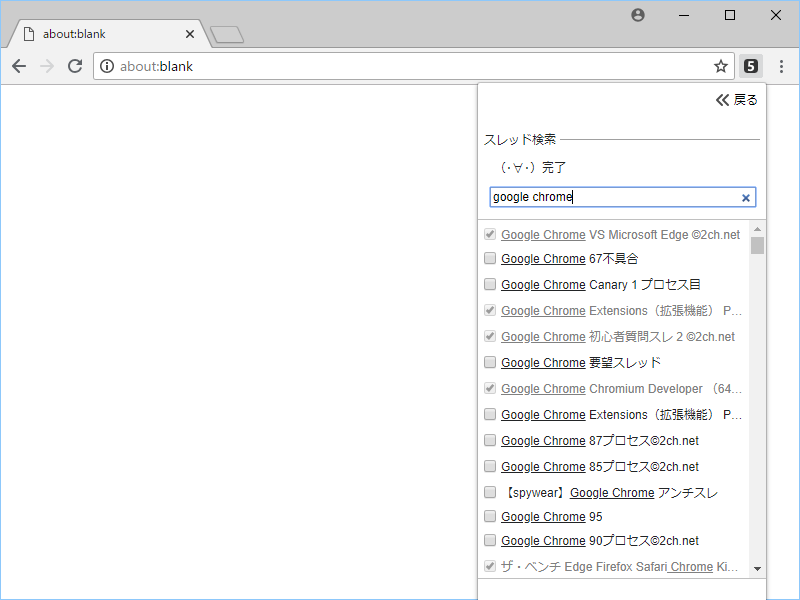Open Google Chrome VS Microsoft Edge thread

pos(620,235)
